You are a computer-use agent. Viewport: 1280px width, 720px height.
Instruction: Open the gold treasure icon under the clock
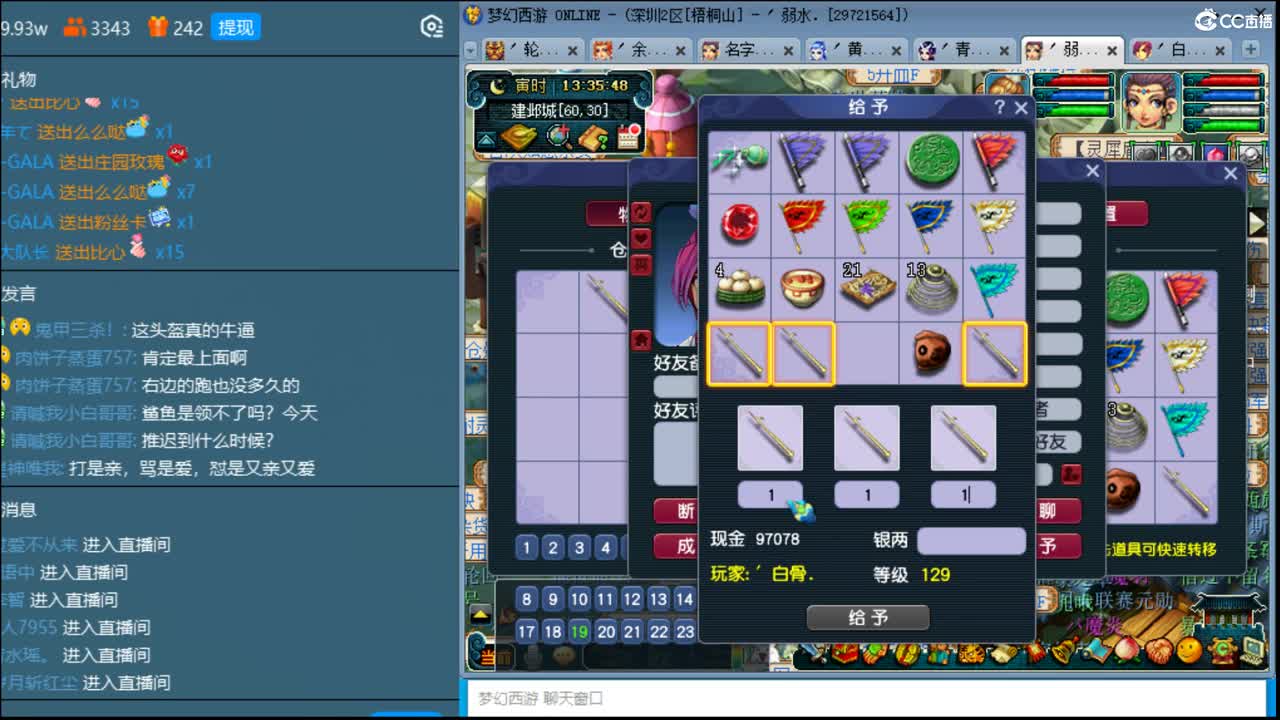(518, 137)
